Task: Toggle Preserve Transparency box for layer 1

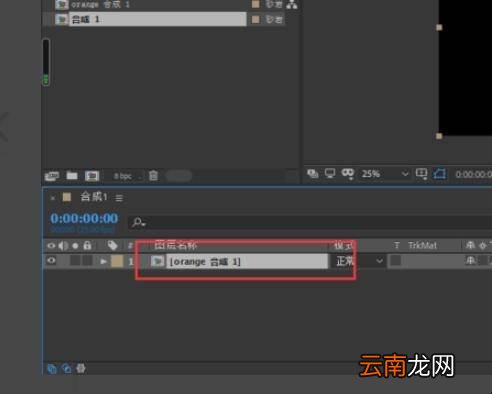Action: pyautogui.click(x=396, y=261)
